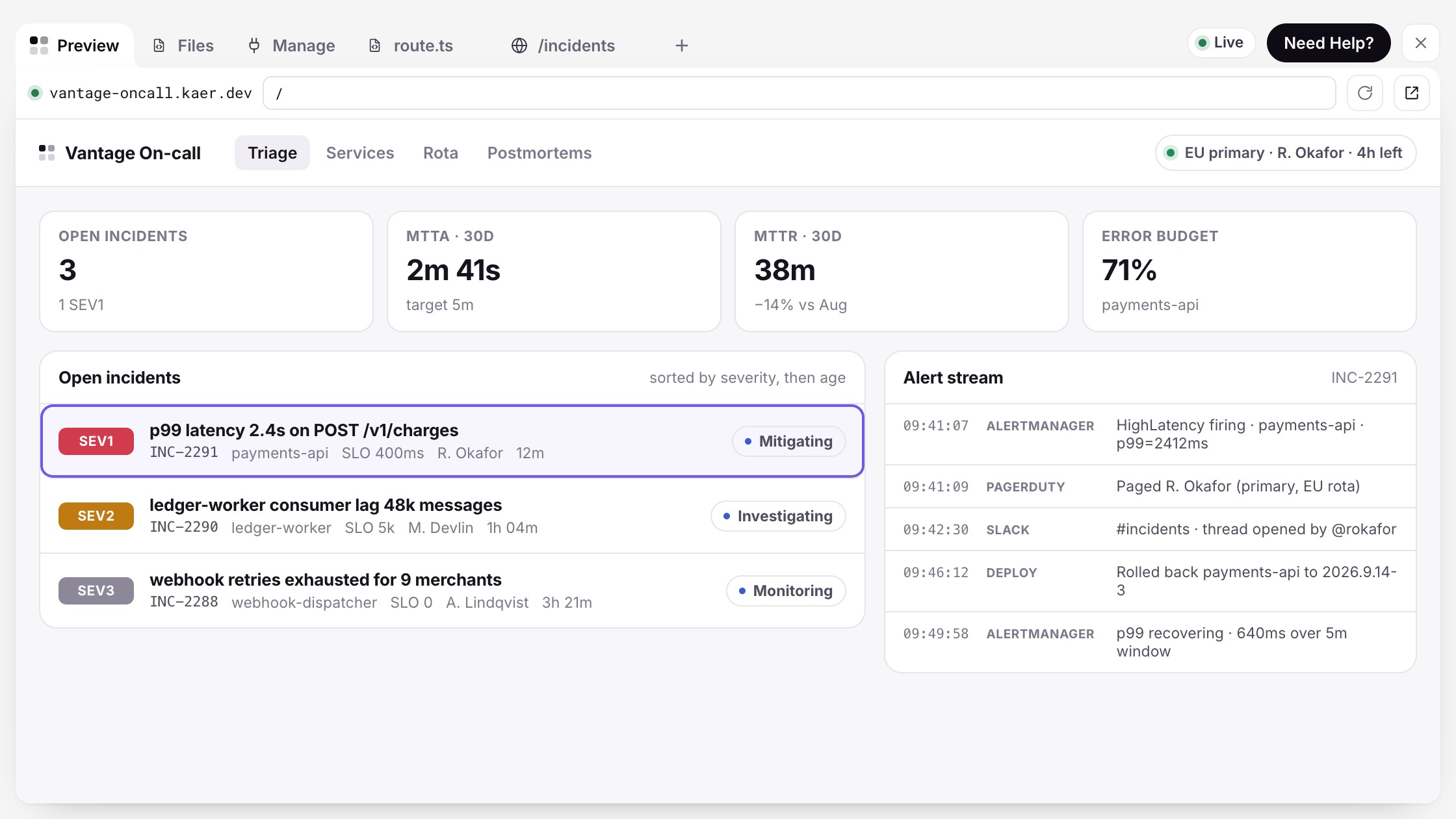Add a new tab with plus icon

tap(681, 45)
